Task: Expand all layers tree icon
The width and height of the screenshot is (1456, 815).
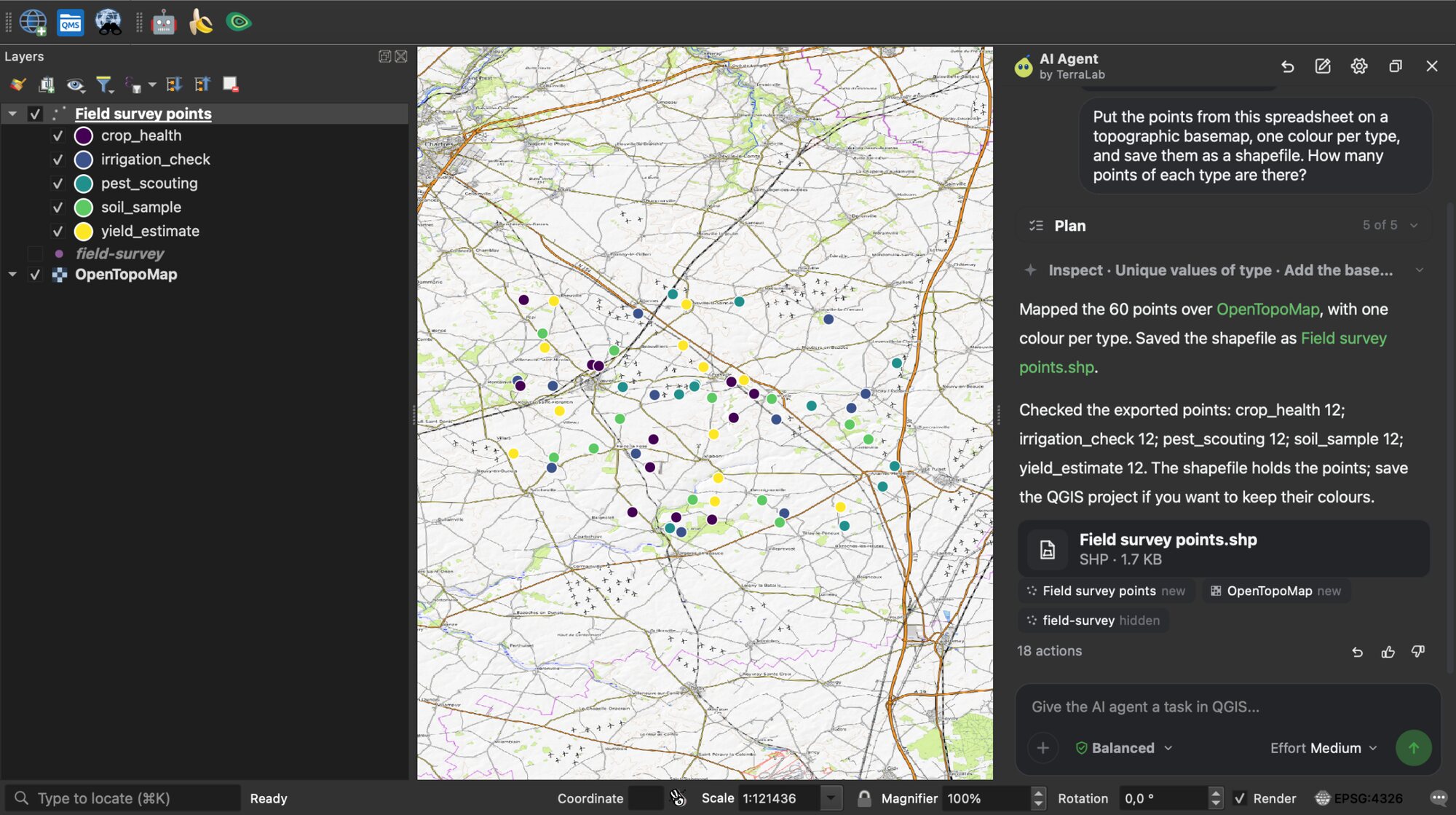Action: click(x=173, y=84)
